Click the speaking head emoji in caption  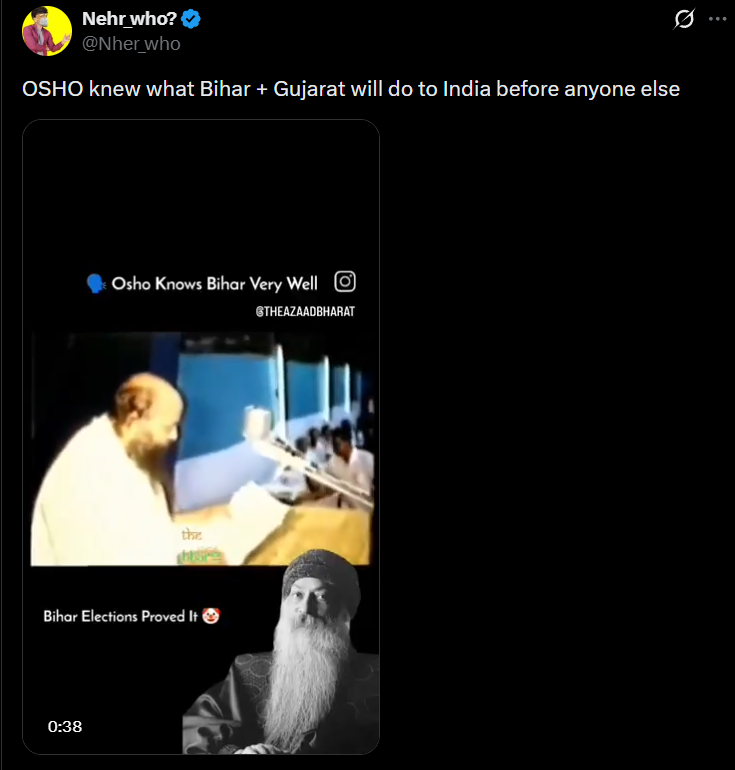[97, 284]
